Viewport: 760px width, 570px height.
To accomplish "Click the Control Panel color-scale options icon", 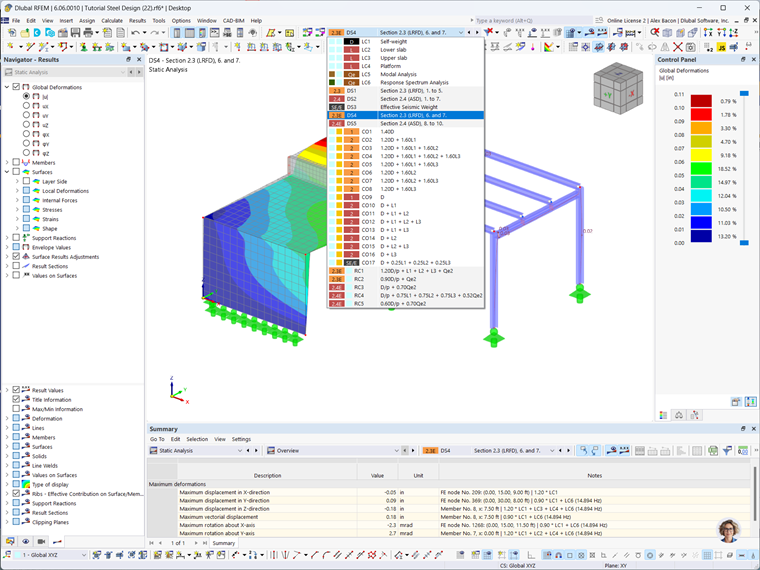I will point(750,401).
